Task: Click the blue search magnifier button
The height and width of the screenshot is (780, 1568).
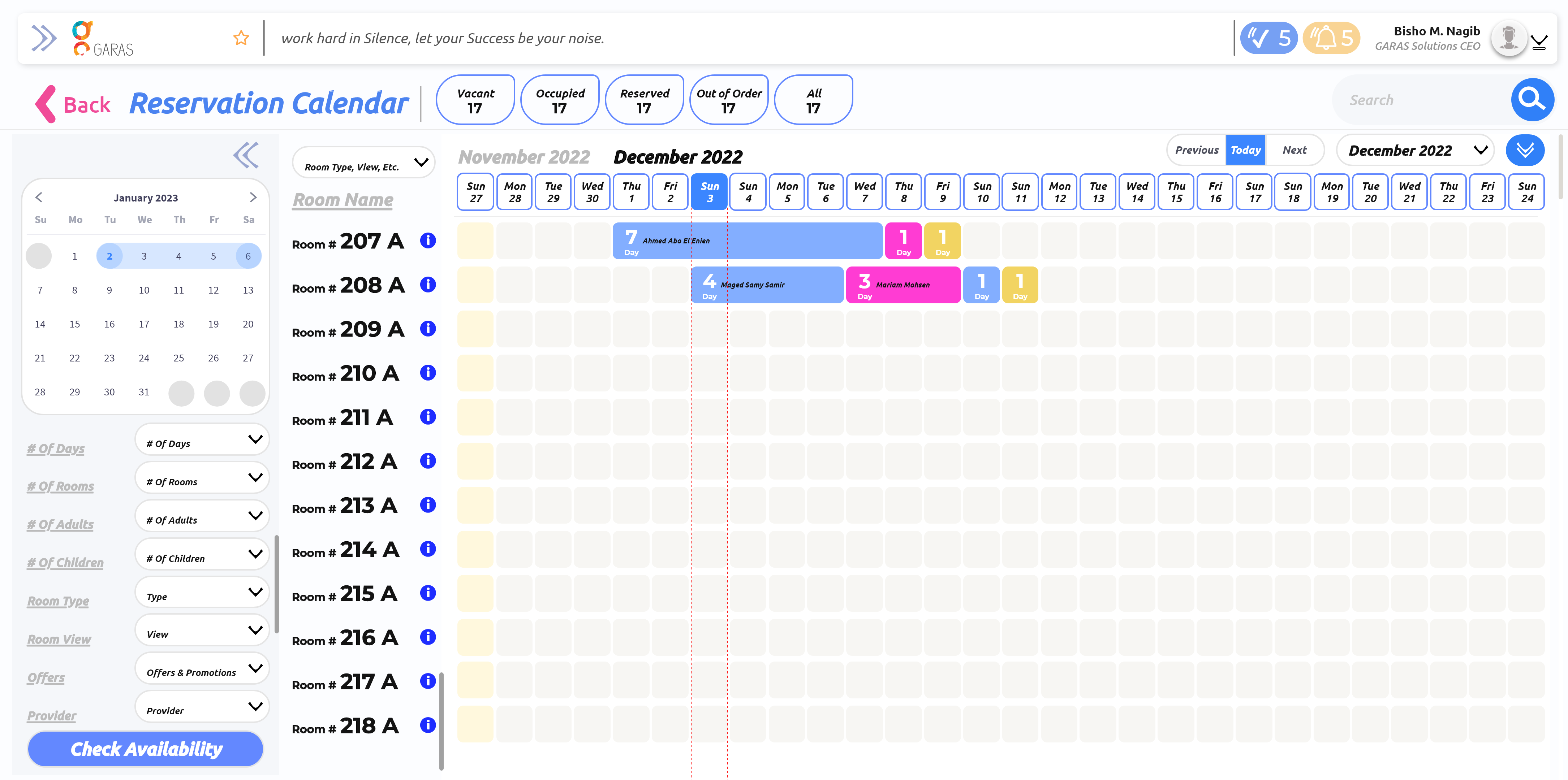Action: (x=1532, y=100)
